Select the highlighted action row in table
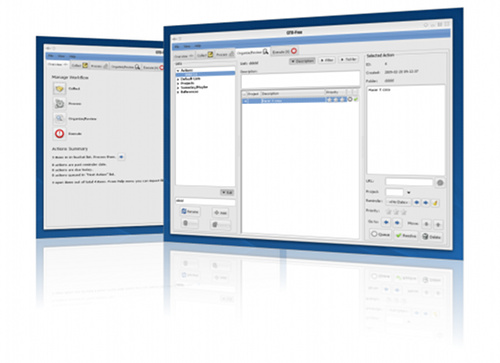The height and width of the screenshot is (363, 500). 300,100
